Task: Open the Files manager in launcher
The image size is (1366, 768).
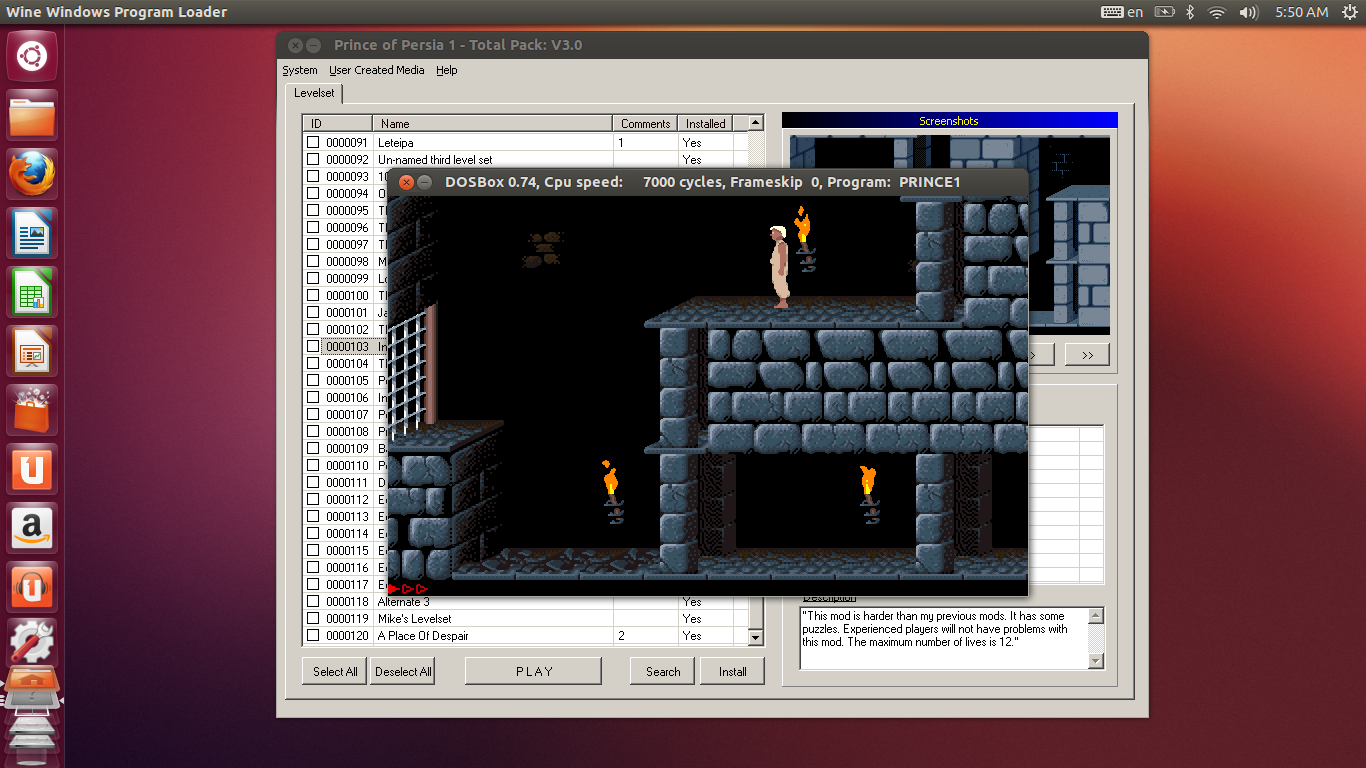Action: pyautogui.click(x=32, y=116)
